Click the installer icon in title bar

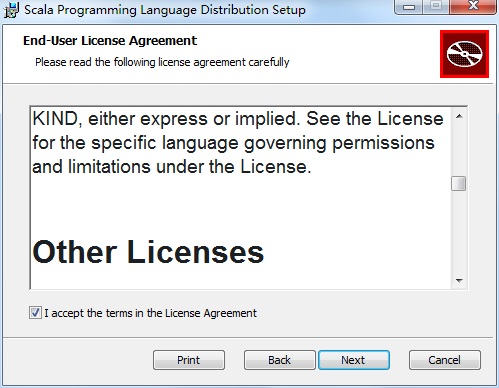pyautogui.click(x=11, y=10)
